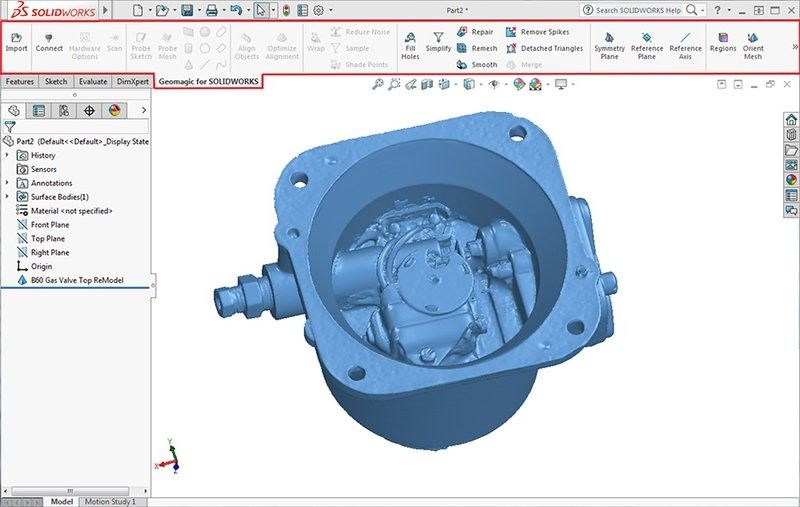Image resolution: width=800 pixels, height=507 pixels.
Task: Expand the History node in feature tree
Action: click(9, 155)
